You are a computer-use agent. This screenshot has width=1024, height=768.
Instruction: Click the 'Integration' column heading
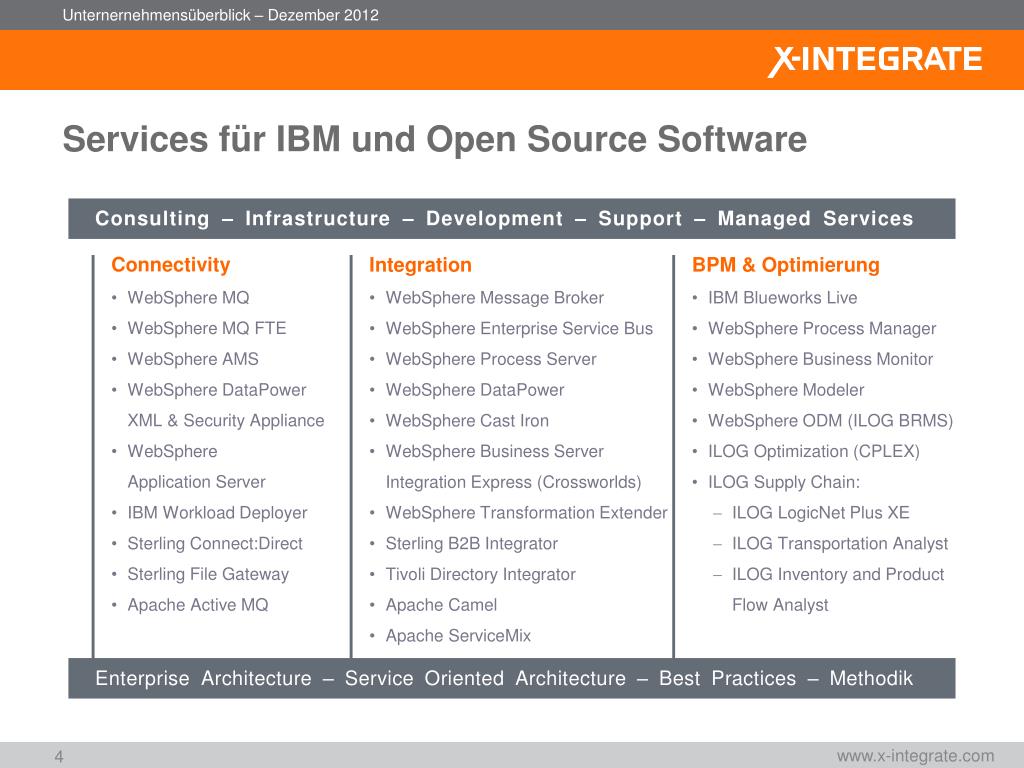pos(420,264)
